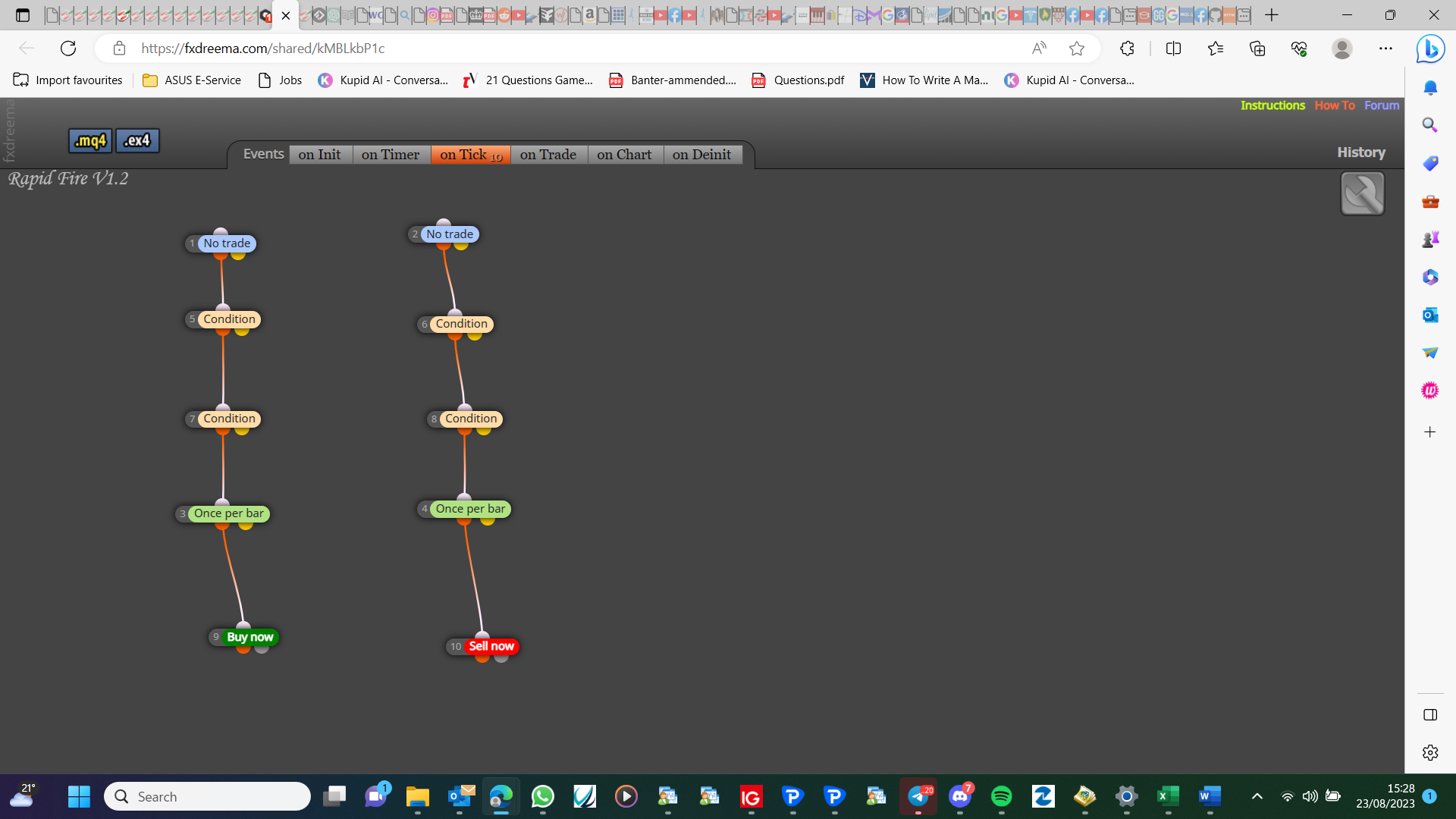The width and height of the screenshot is (1456, 819).
Task: Toggle split screen view
Action: click(1173, 49)
